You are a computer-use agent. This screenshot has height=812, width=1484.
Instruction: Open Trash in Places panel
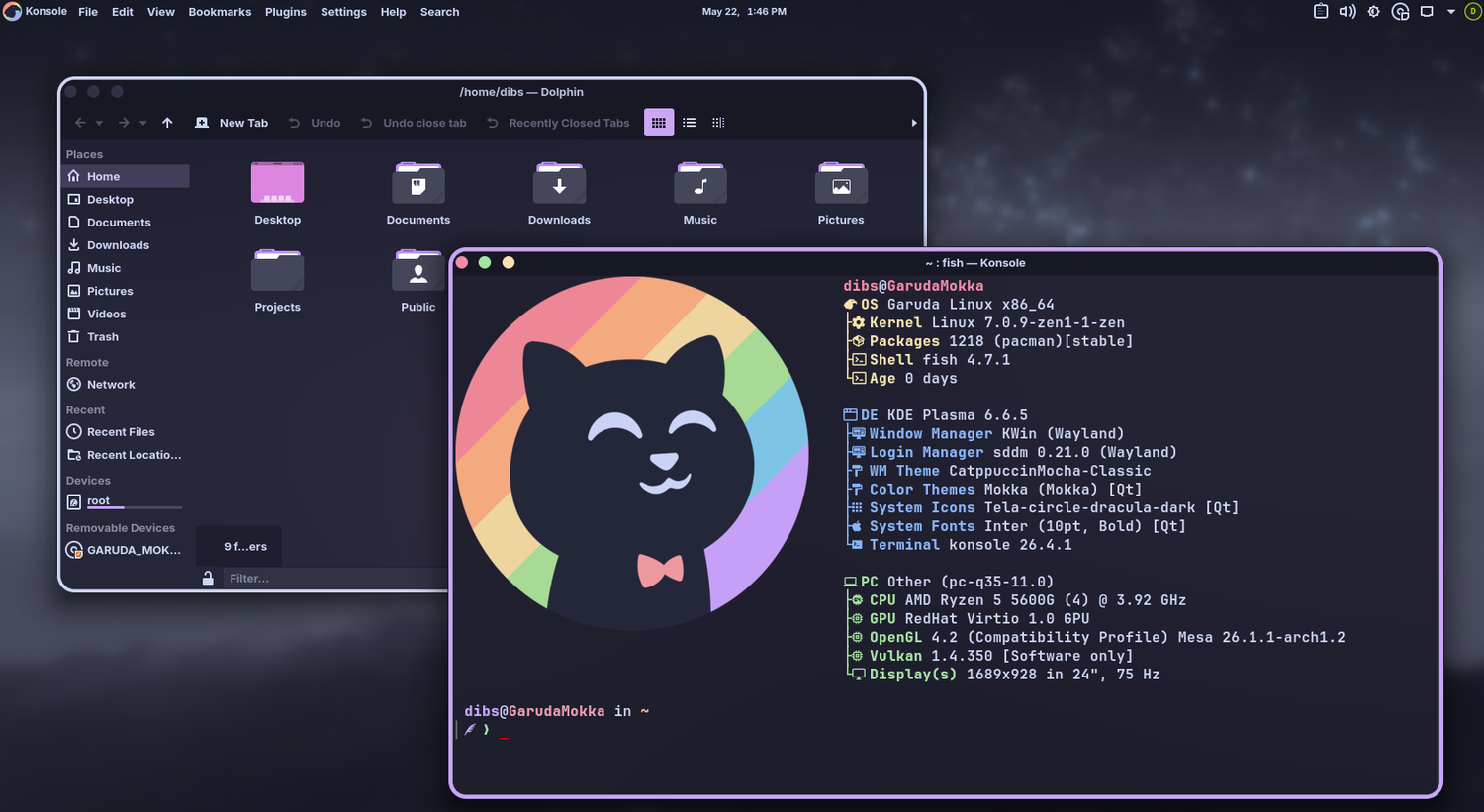point(125,335)
